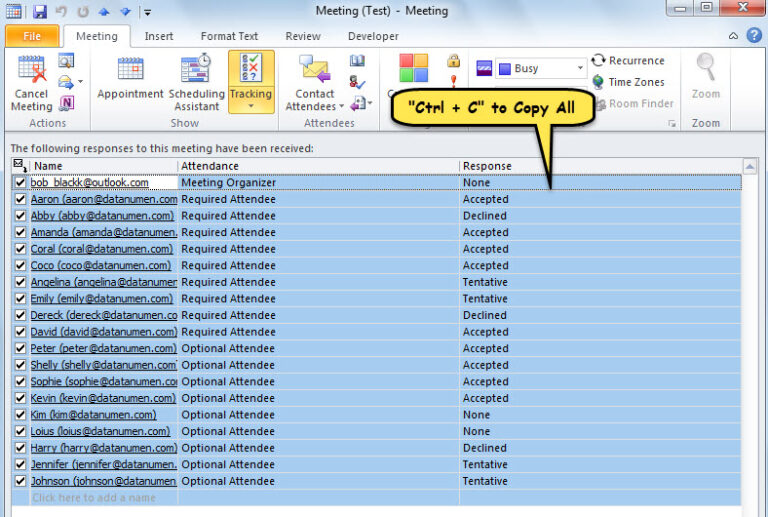
Task: Uncheck the bob_blackk@outlook.com checkbox
Action: click(20, 183)
